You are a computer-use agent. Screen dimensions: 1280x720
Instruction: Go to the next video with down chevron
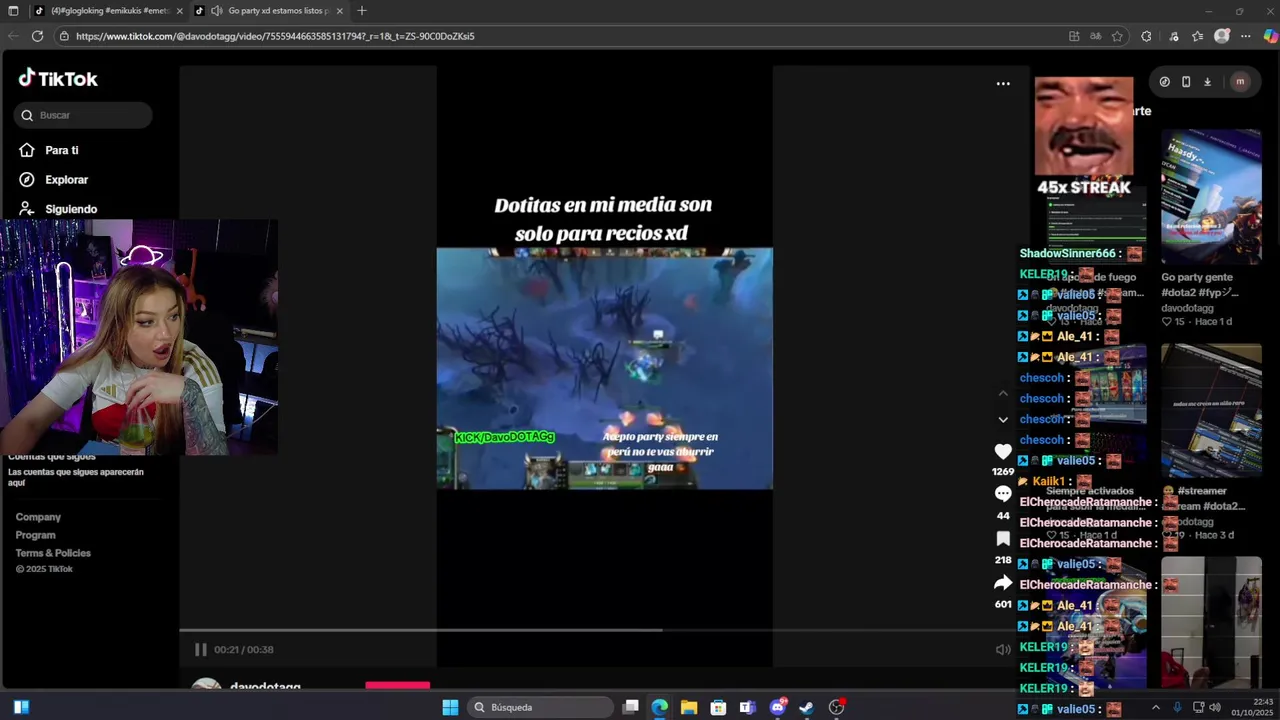pyautogui.click(x=1003, y=420)
